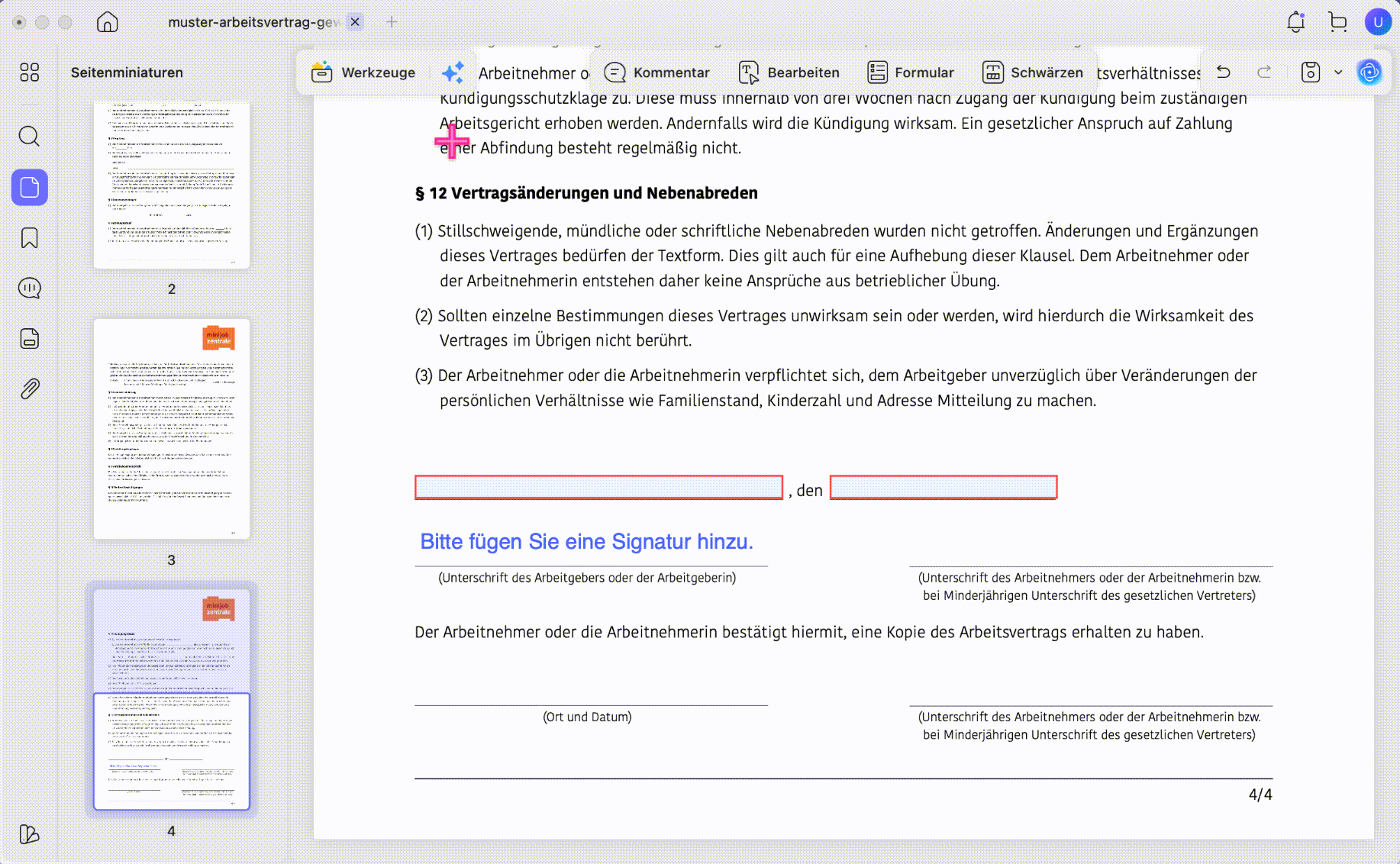Click the bottom-left sidebar icon
Viewport: 1400px width, 864px height.
pos(30,834)
